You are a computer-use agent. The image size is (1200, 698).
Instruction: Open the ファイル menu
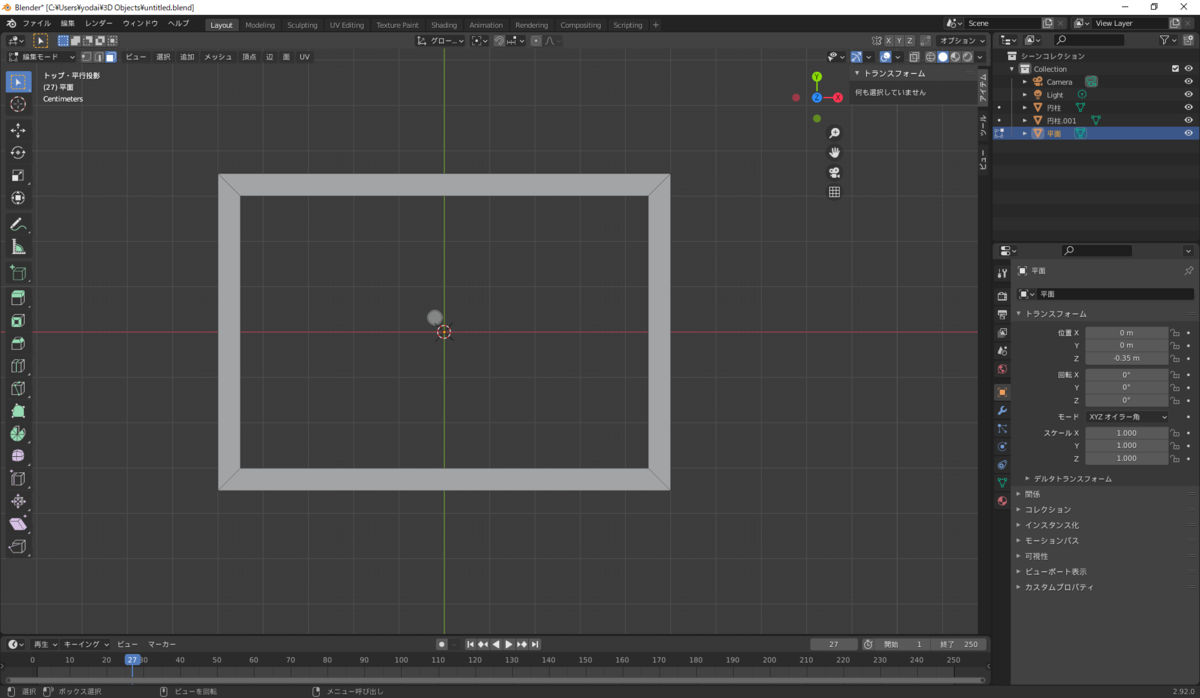(37, 22)
